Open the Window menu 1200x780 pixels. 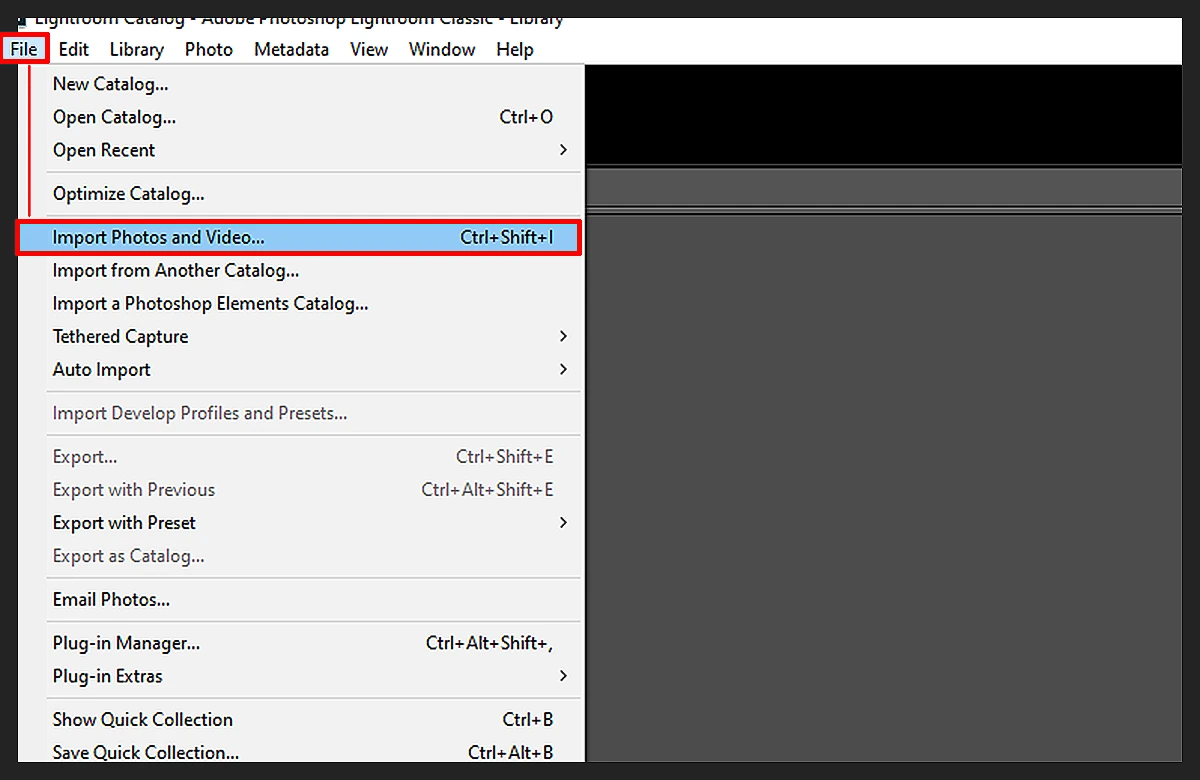442,49
